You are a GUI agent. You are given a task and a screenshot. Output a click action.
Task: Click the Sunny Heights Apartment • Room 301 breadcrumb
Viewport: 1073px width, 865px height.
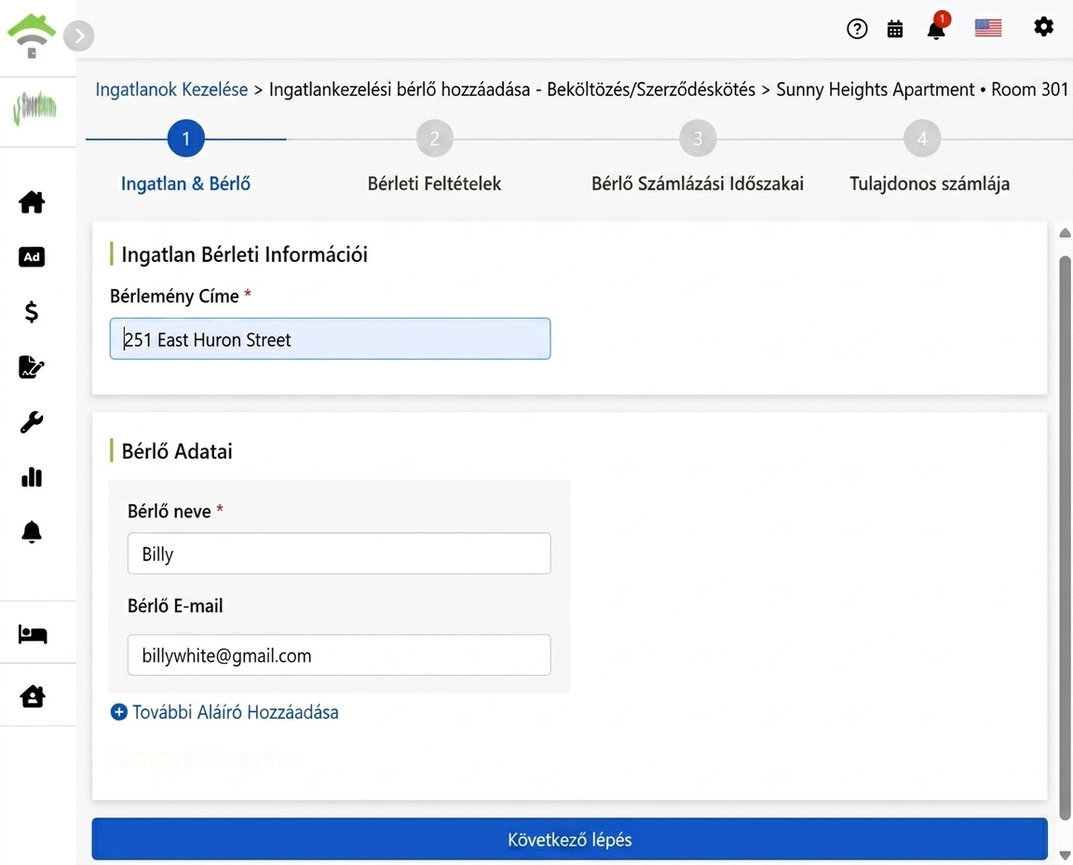click(x=922, y=90)
